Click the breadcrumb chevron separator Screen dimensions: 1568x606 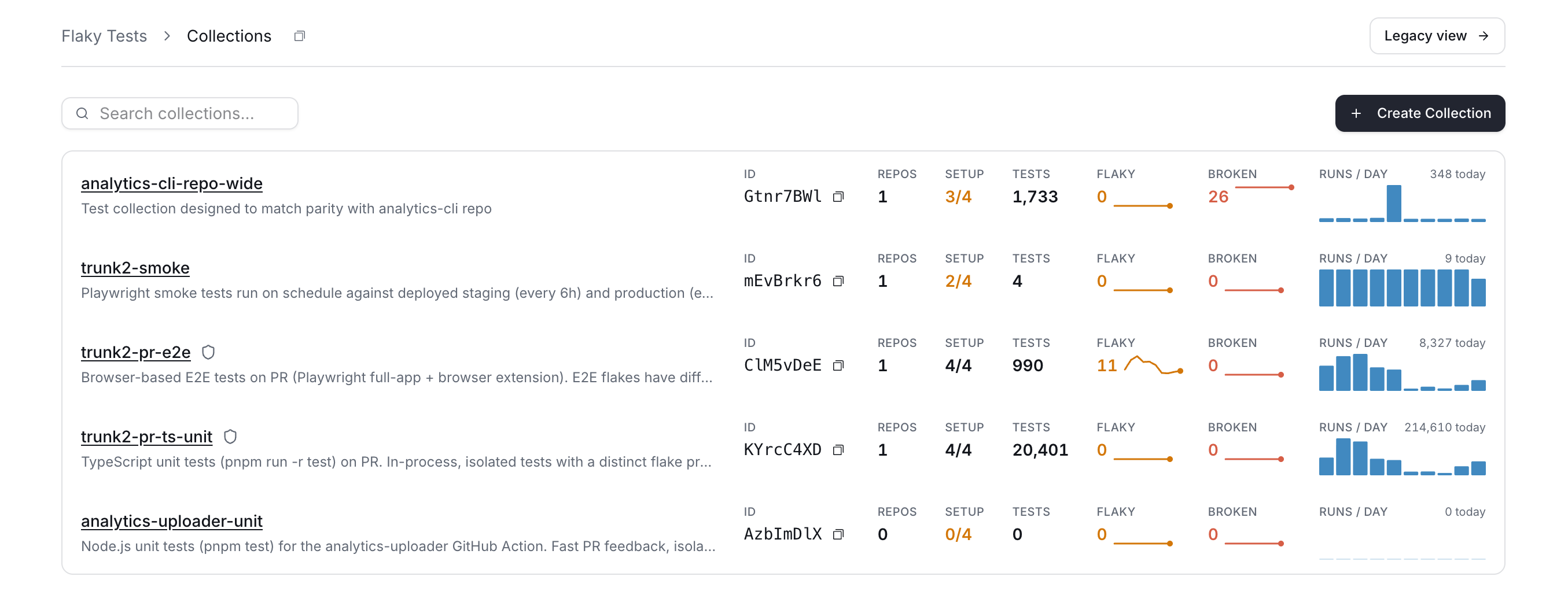[x=167, y=36]
